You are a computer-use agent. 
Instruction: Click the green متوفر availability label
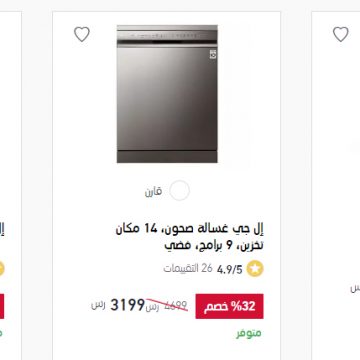pos(249,333)
